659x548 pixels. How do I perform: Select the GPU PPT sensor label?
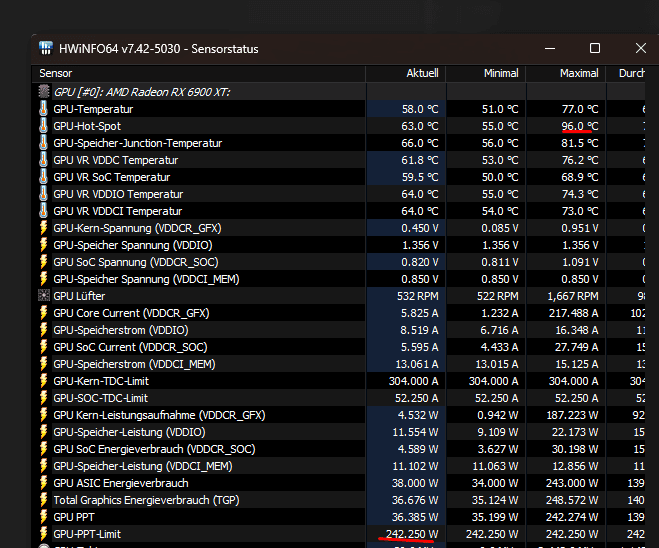click(74, 517)
